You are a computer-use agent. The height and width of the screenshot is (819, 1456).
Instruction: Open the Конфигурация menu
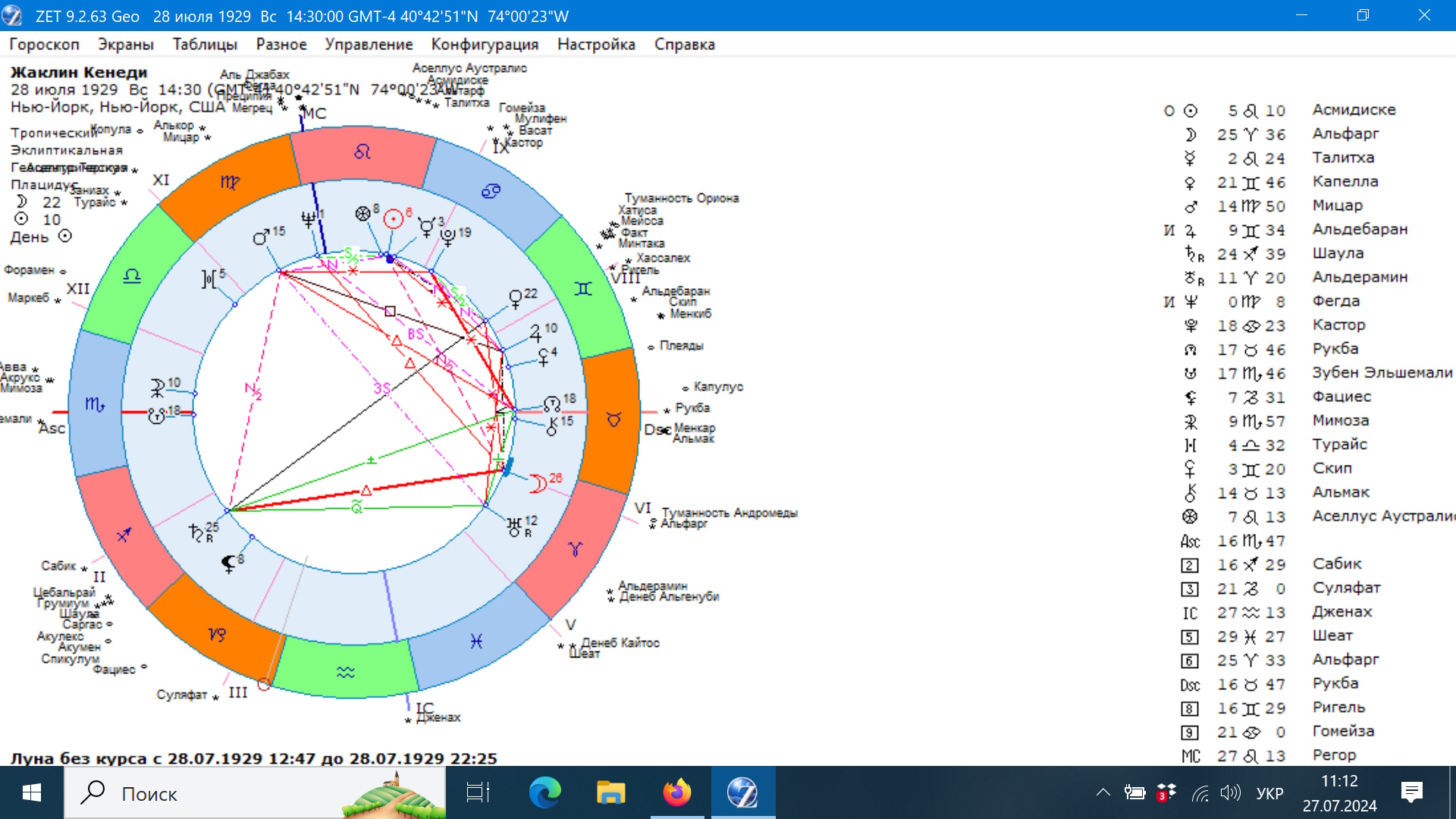click(x=485, y=44)
